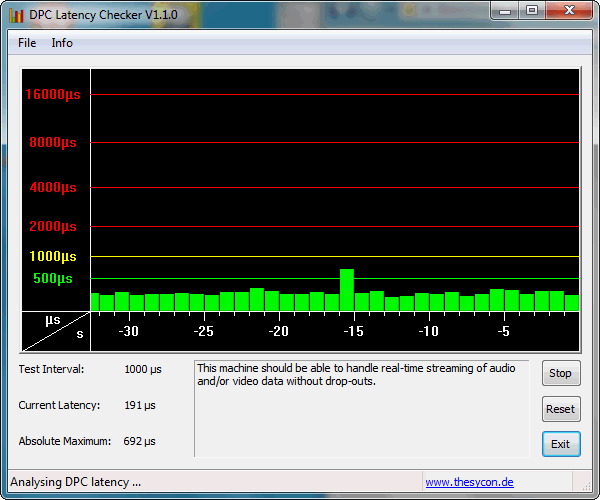The height and width of the screenshot is (500, 600).
Task: Click the Reset button
Action: [561, 409]
